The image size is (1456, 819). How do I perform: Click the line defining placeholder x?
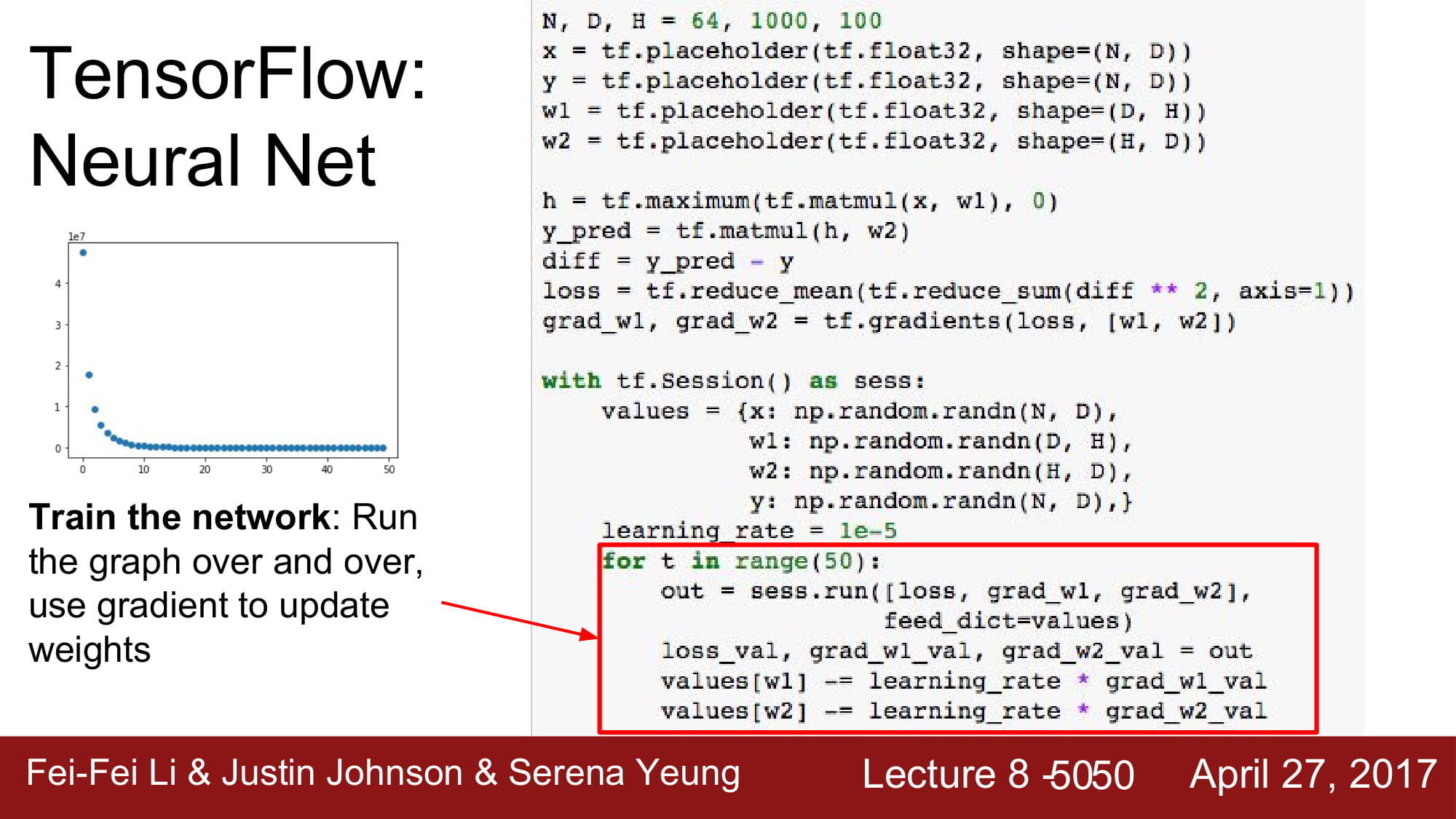pos(866,52)
